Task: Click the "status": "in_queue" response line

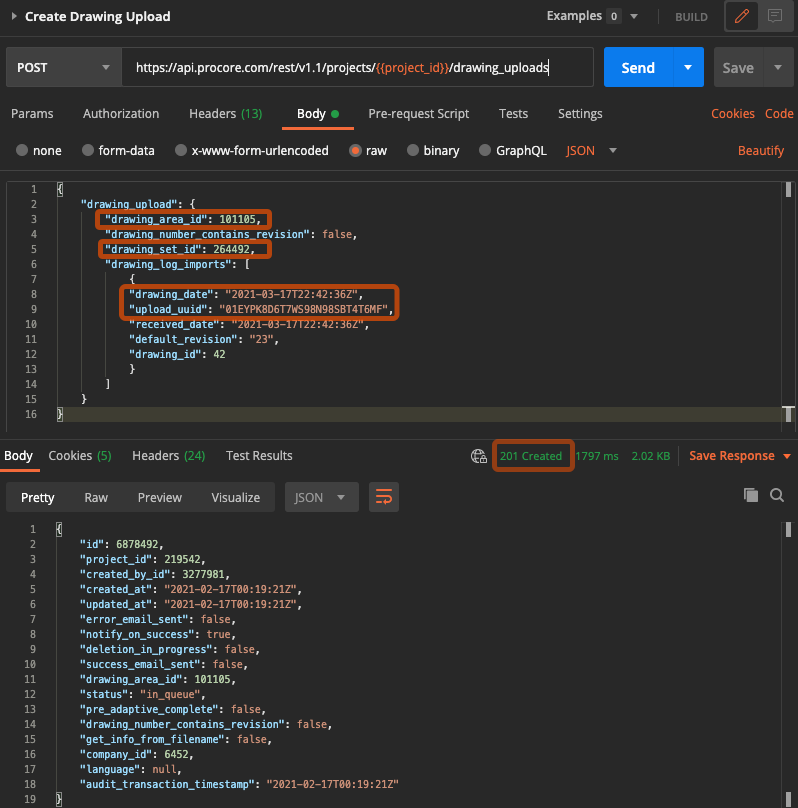Action: (x=142, y=694)
